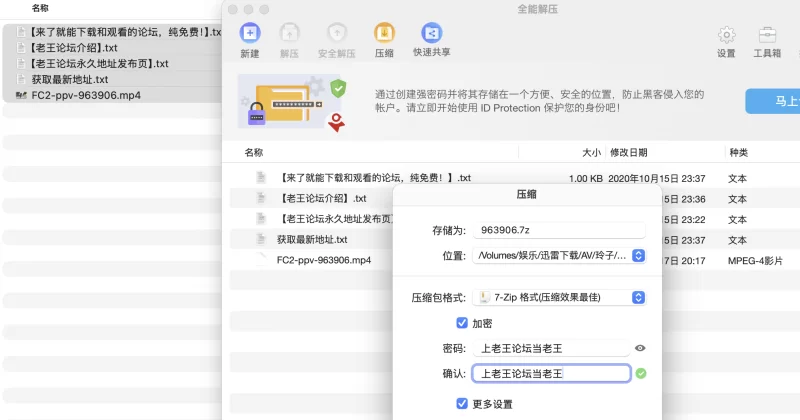Toggle the 更多设置 checkbox
This screenshot has width=800, height=420.
pos(462,404)
